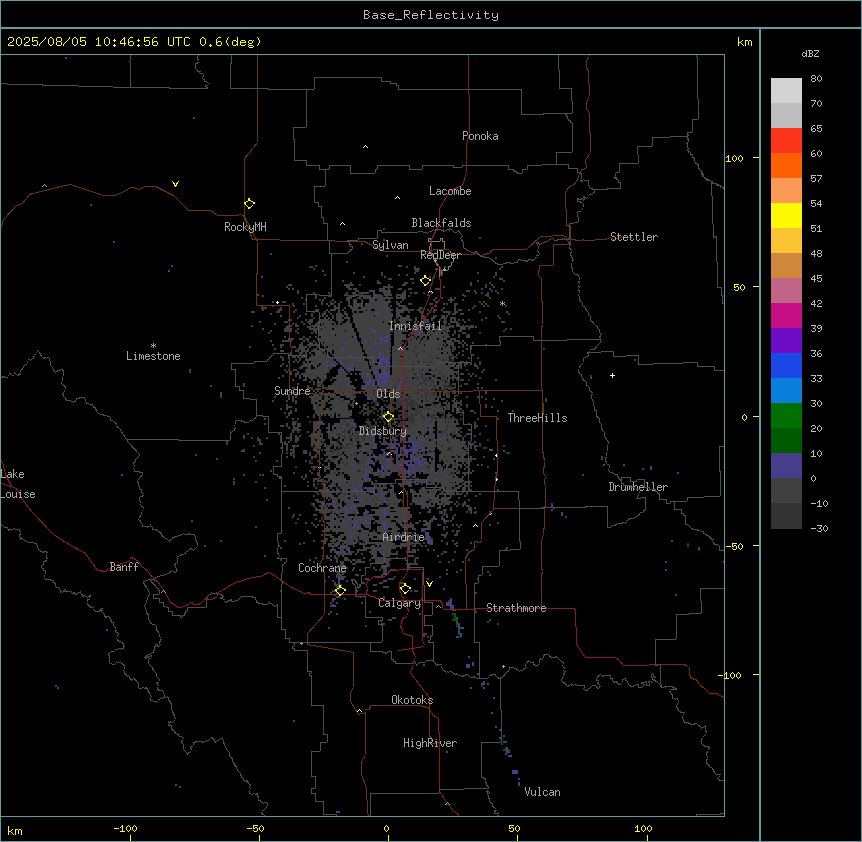Click the RockyMH label

tap(245, 227)
